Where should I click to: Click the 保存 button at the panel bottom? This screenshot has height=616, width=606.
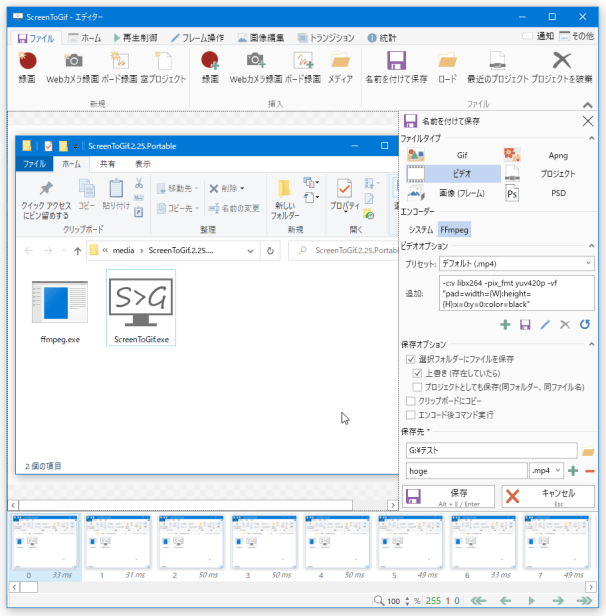tap(448, 496)
